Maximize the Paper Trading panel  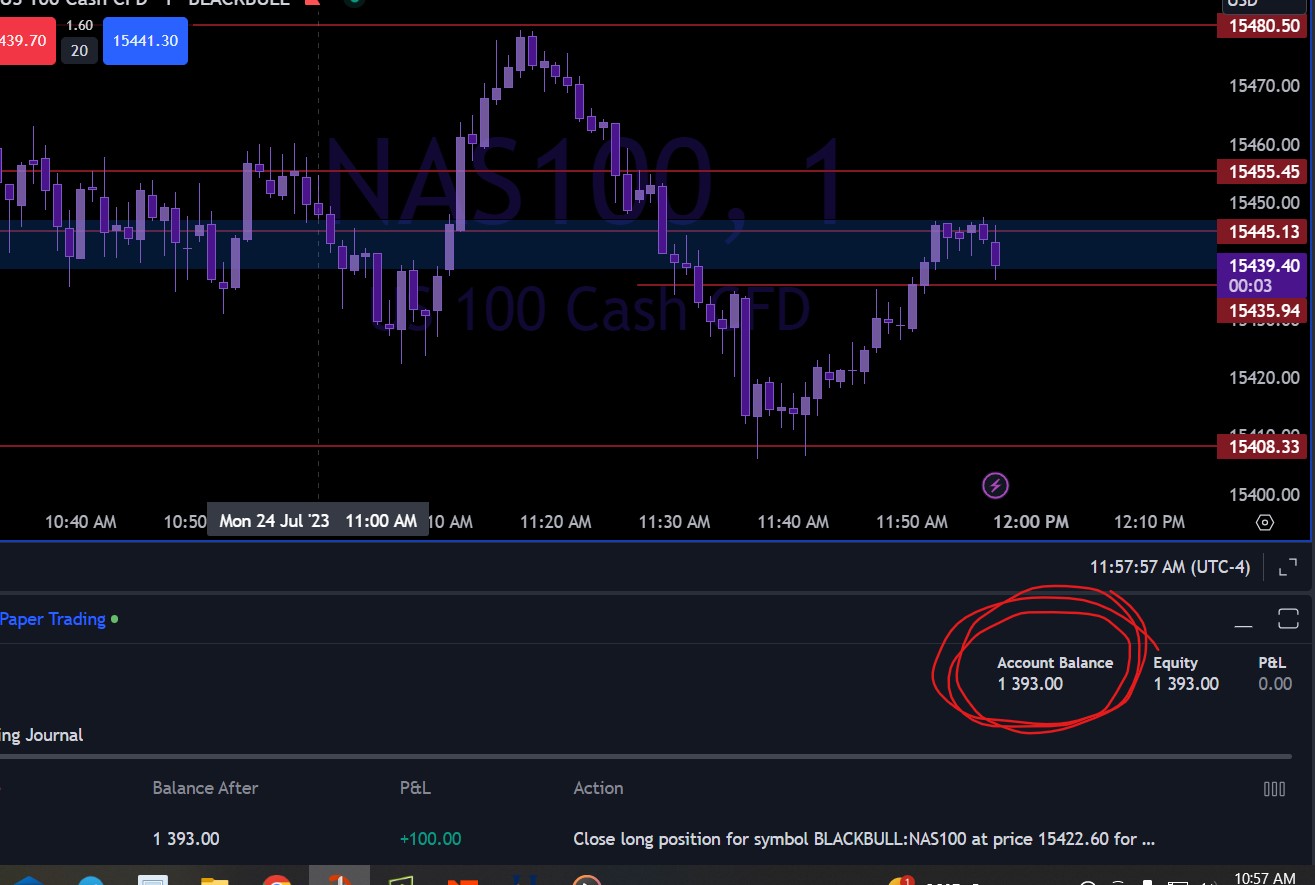tap(1288, 619)
